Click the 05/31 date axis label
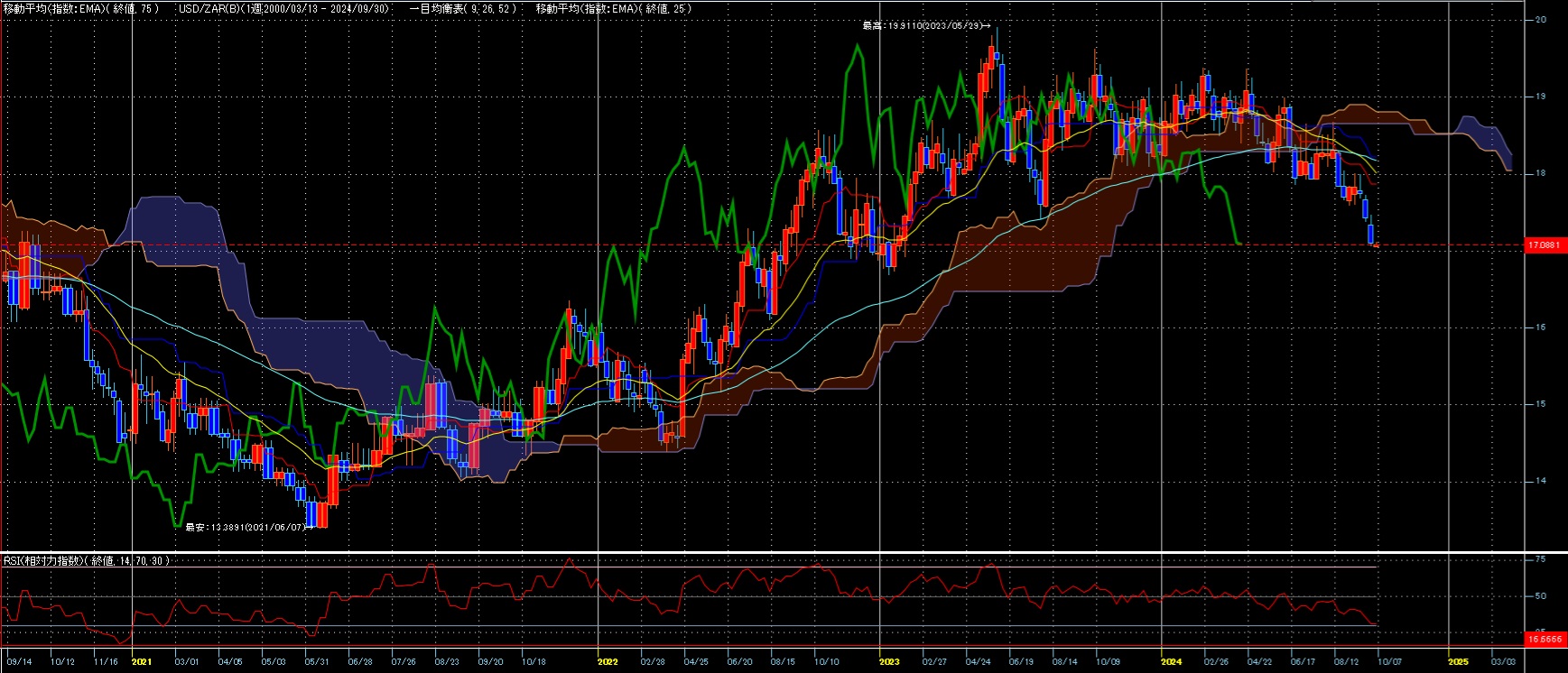 pos(317,662)
